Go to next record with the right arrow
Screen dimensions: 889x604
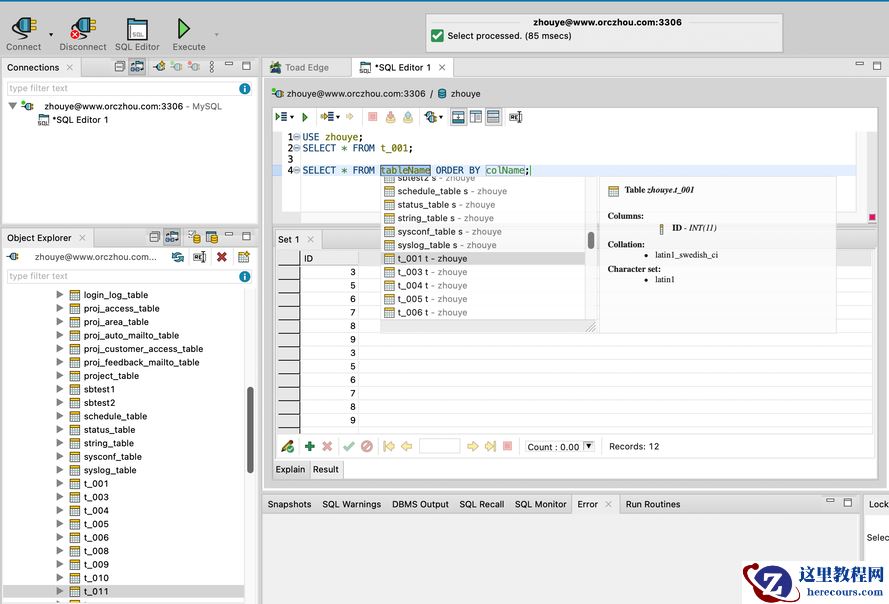coord(473,446)
